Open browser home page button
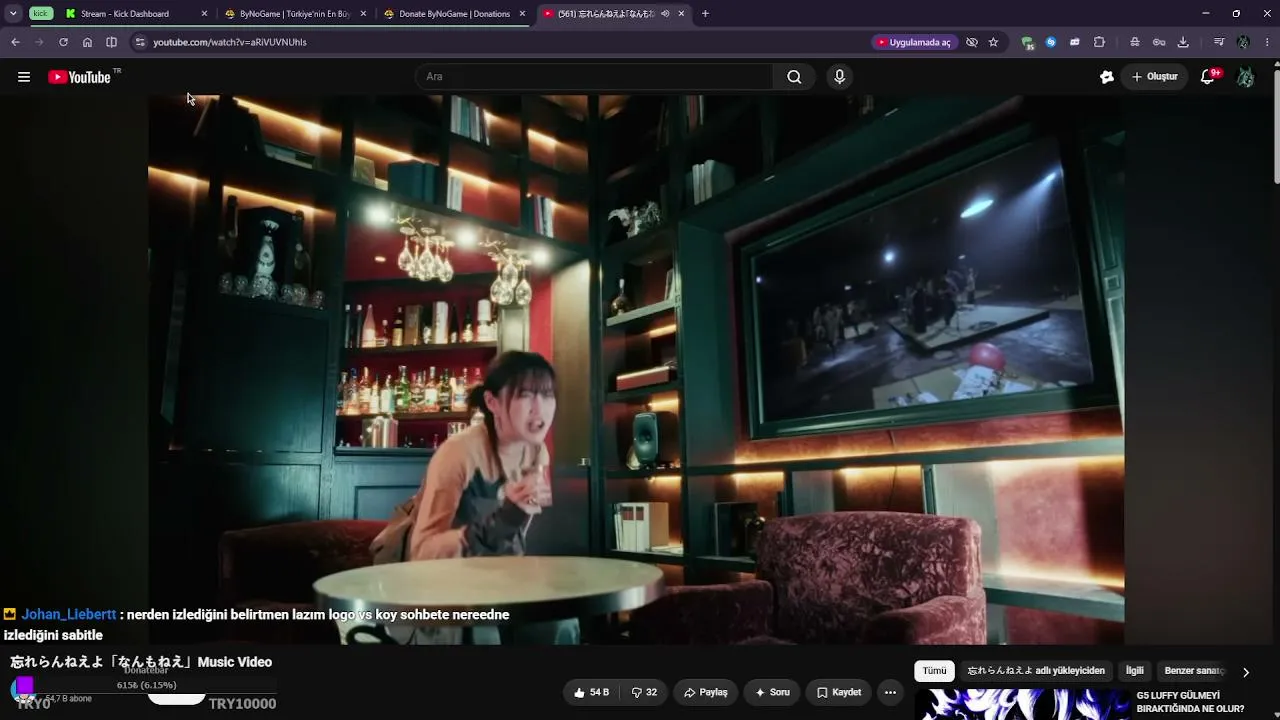This screenshot has height=720, width=1280. (x=87, y=42)
